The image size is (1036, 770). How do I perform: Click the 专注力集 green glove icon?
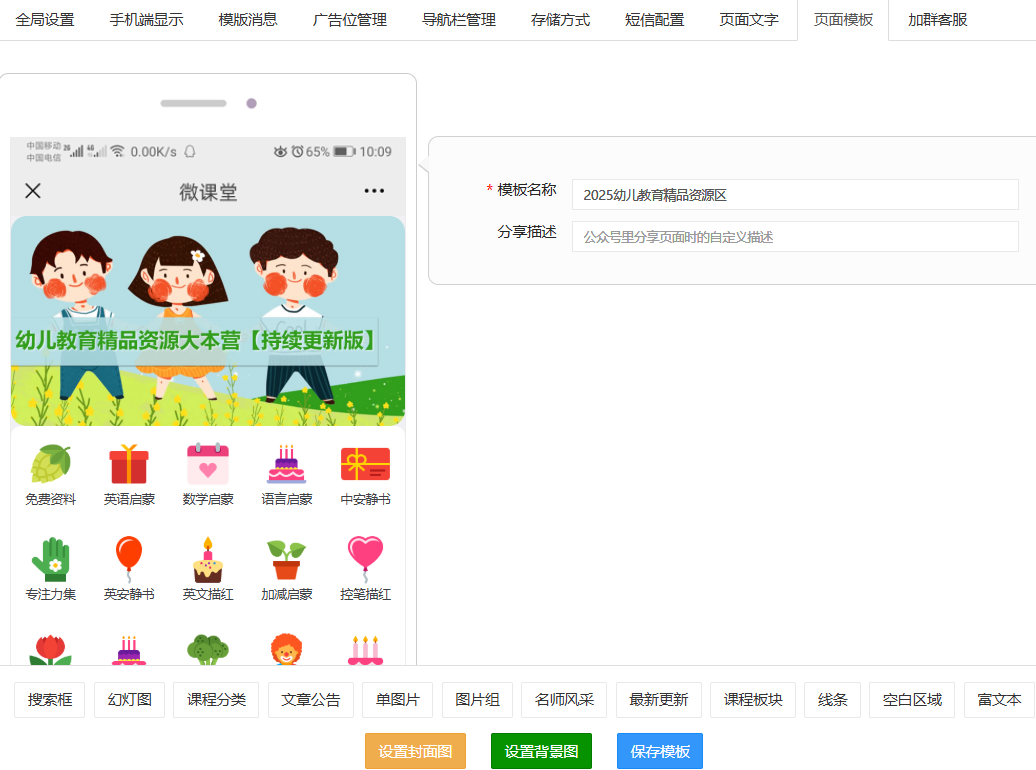pos(51,559)
